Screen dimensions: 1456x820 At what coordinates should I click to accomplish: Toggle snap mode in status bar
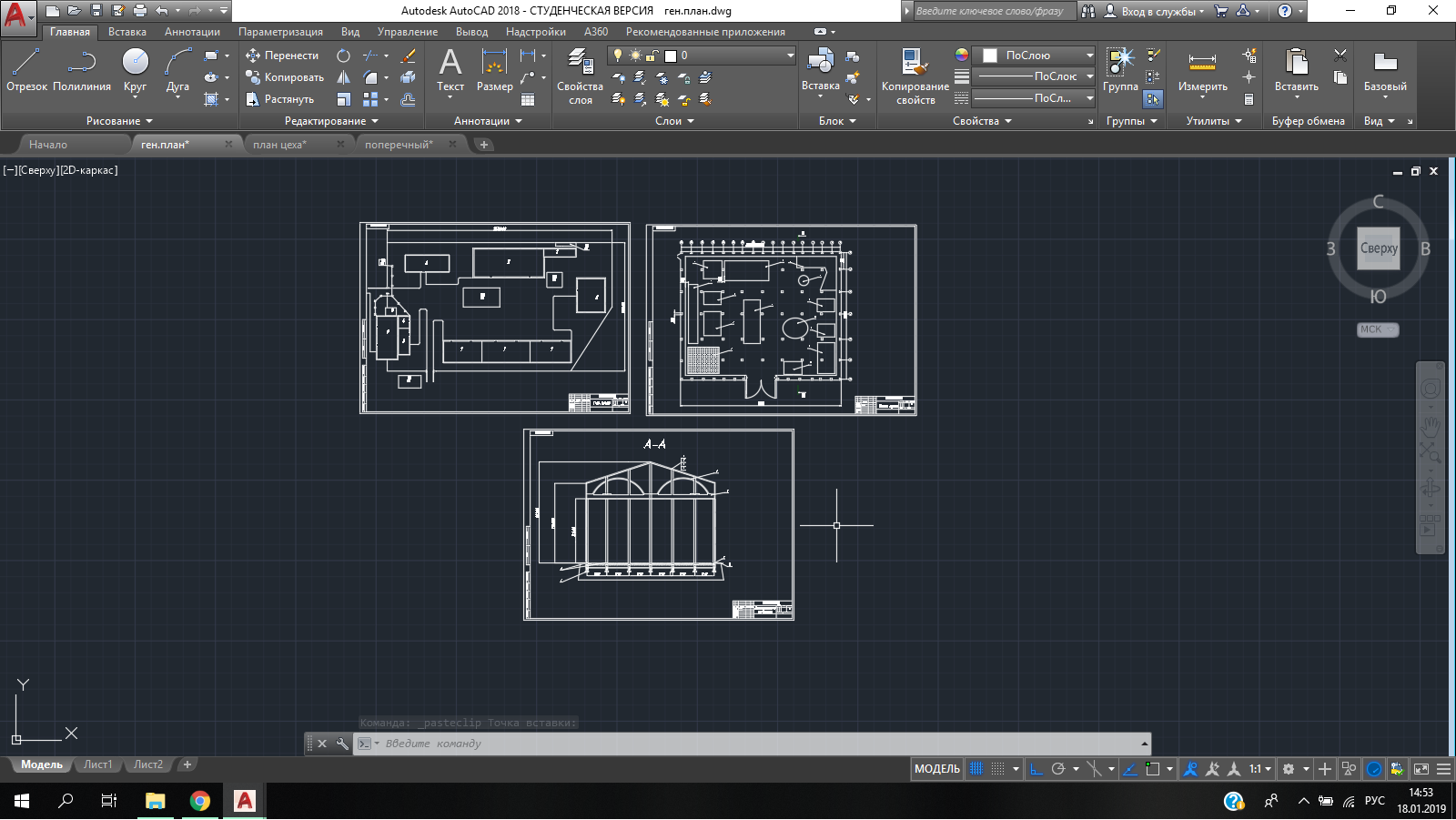998,769
